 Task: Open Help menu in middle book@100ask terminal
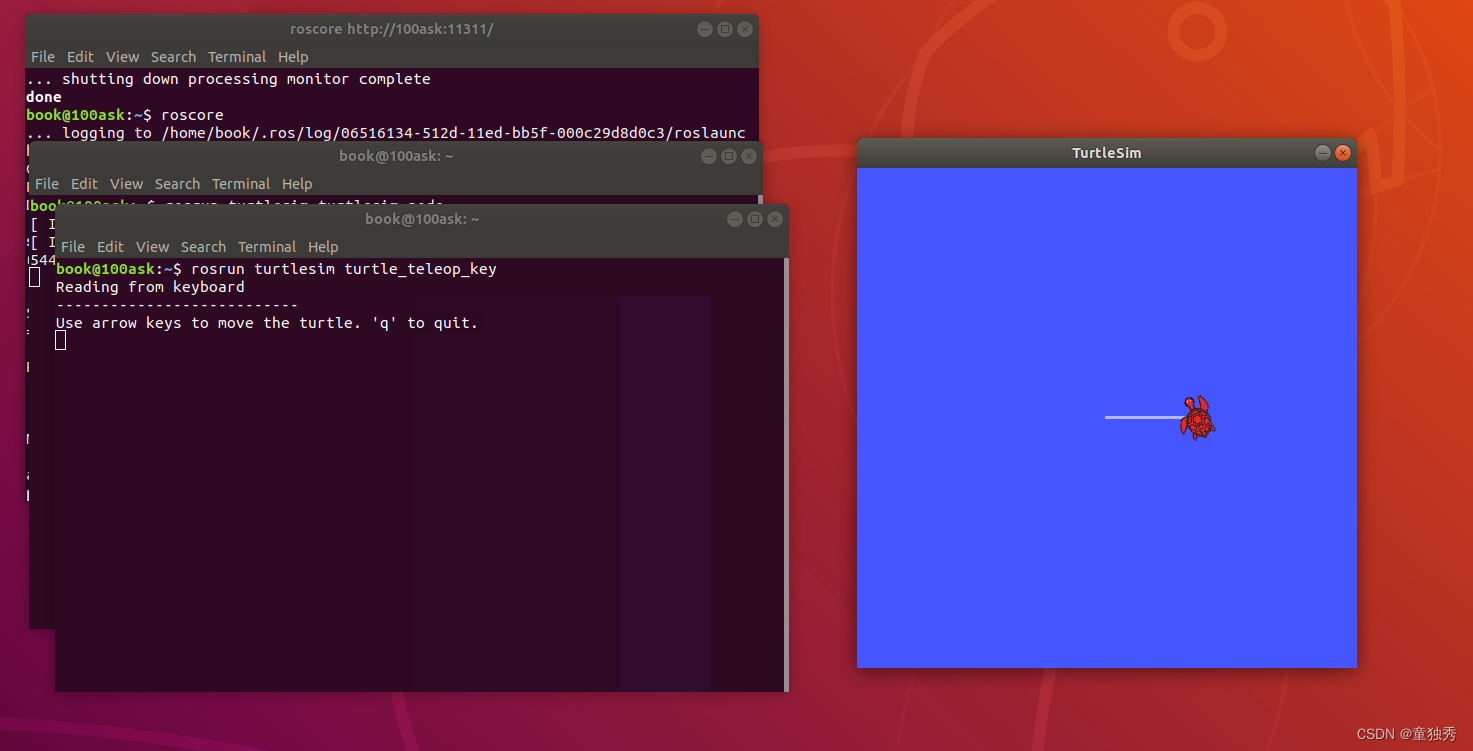(297, 184)
